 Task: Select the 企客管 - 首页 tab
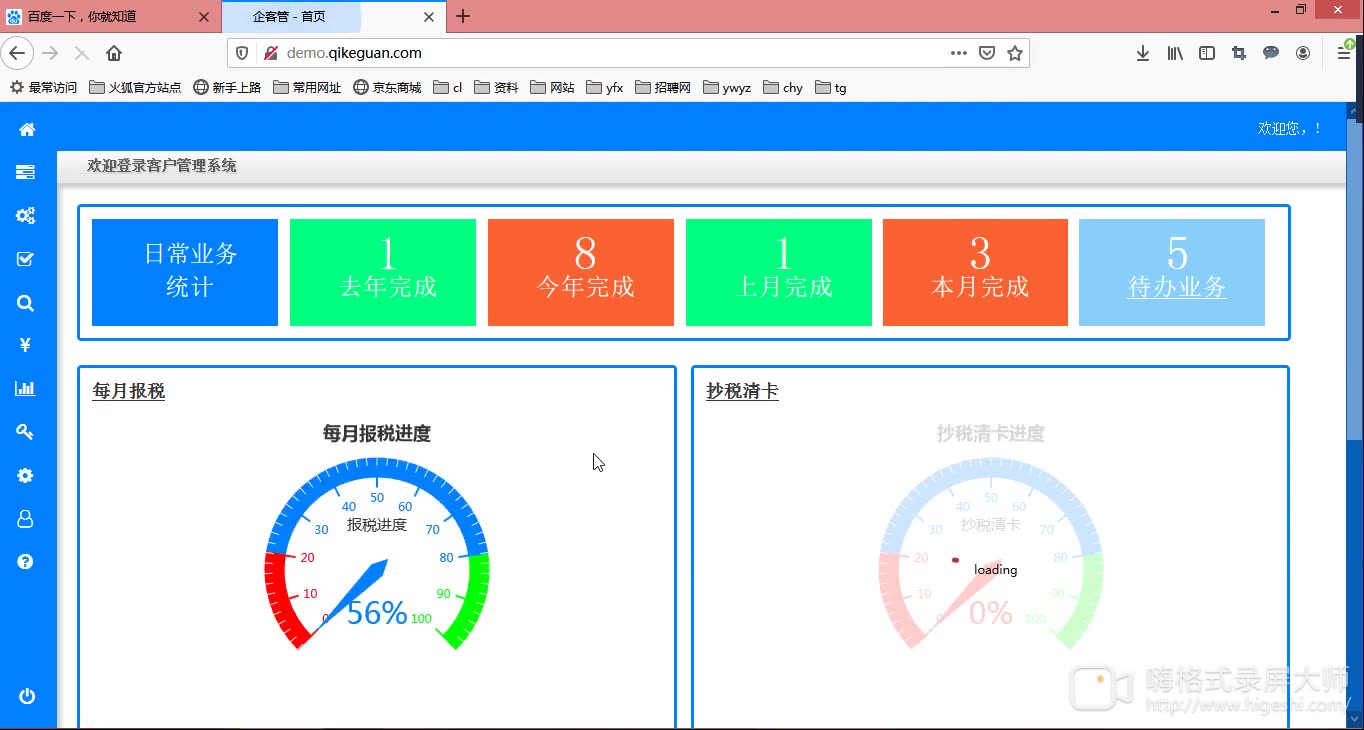pyautogui.click(x=333, y=16)
